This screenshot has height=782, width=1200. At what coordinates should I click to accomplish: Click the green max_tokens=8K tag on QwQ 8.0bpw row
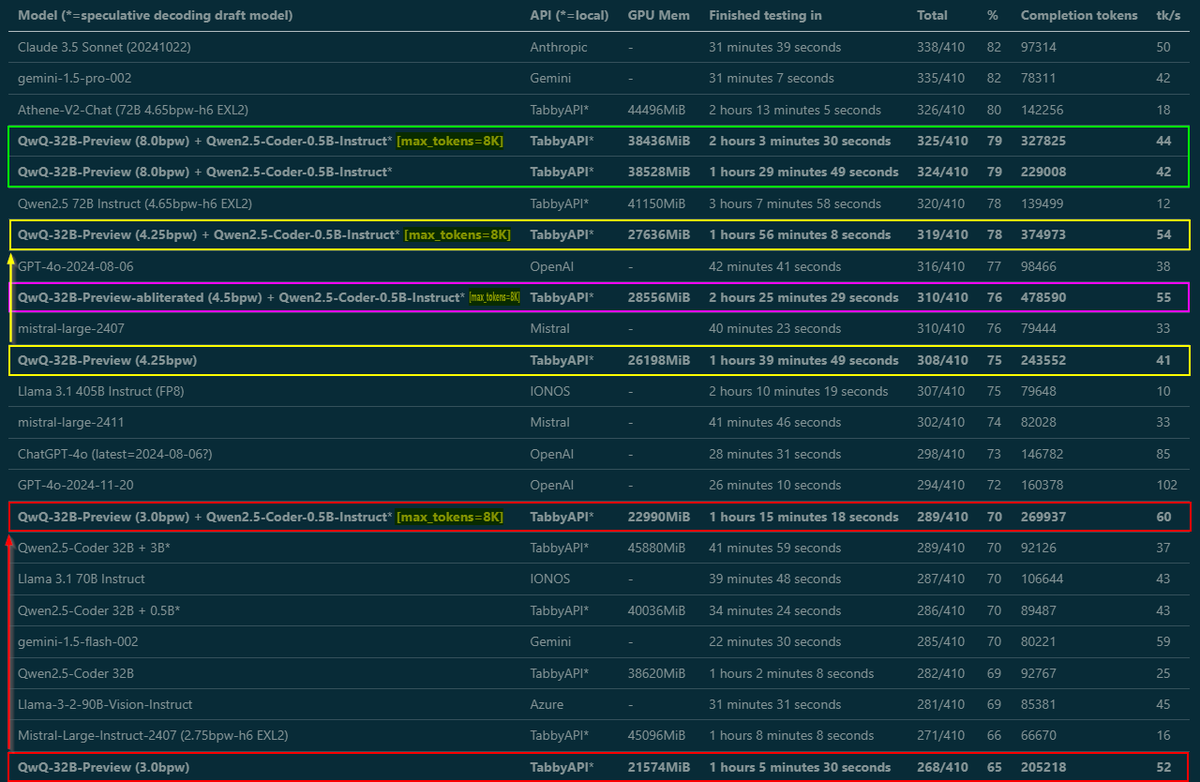pyautogui.click(x=449, y=141)
